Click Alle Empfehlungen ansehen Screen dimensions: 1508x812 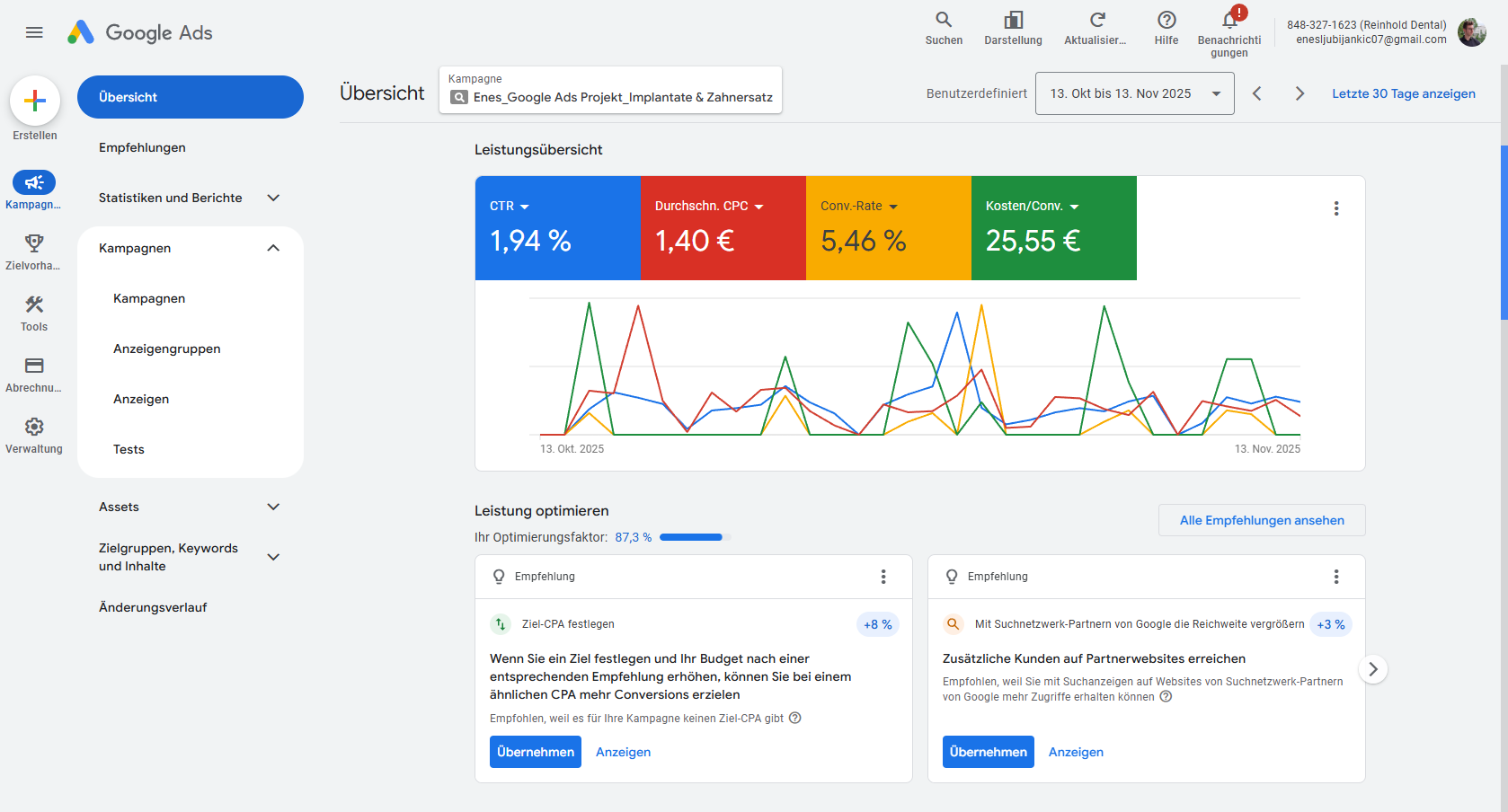(1262, 520)
